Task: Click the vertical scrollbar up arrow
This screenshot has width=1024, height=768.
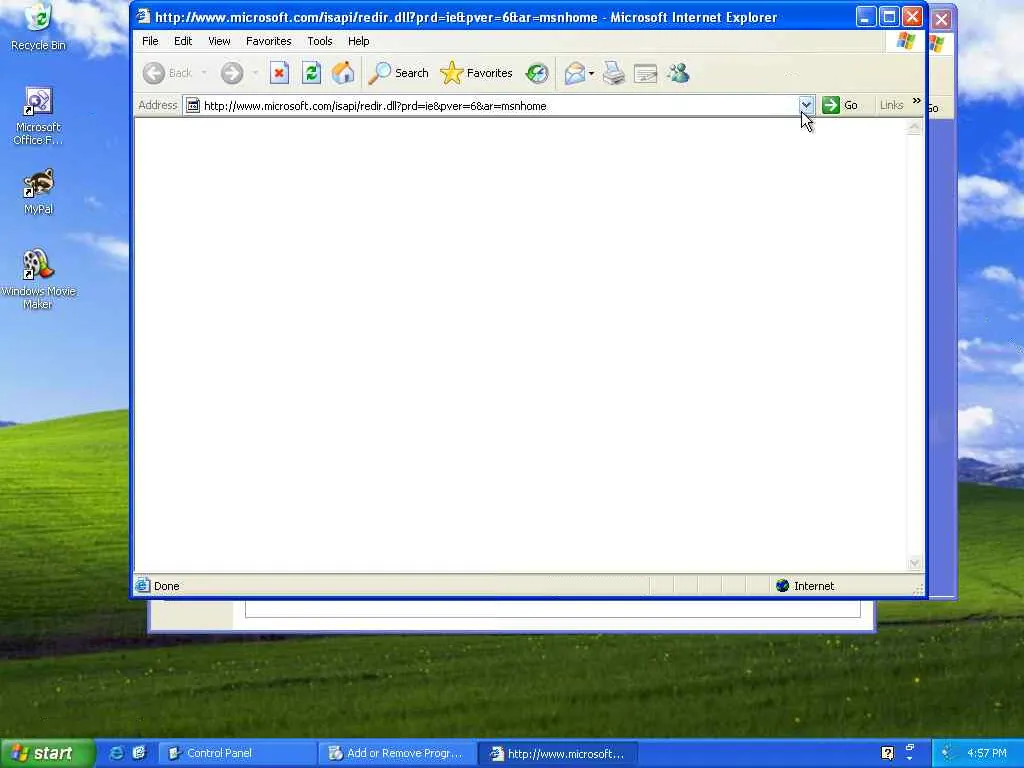Action: [x=914, y=127]
